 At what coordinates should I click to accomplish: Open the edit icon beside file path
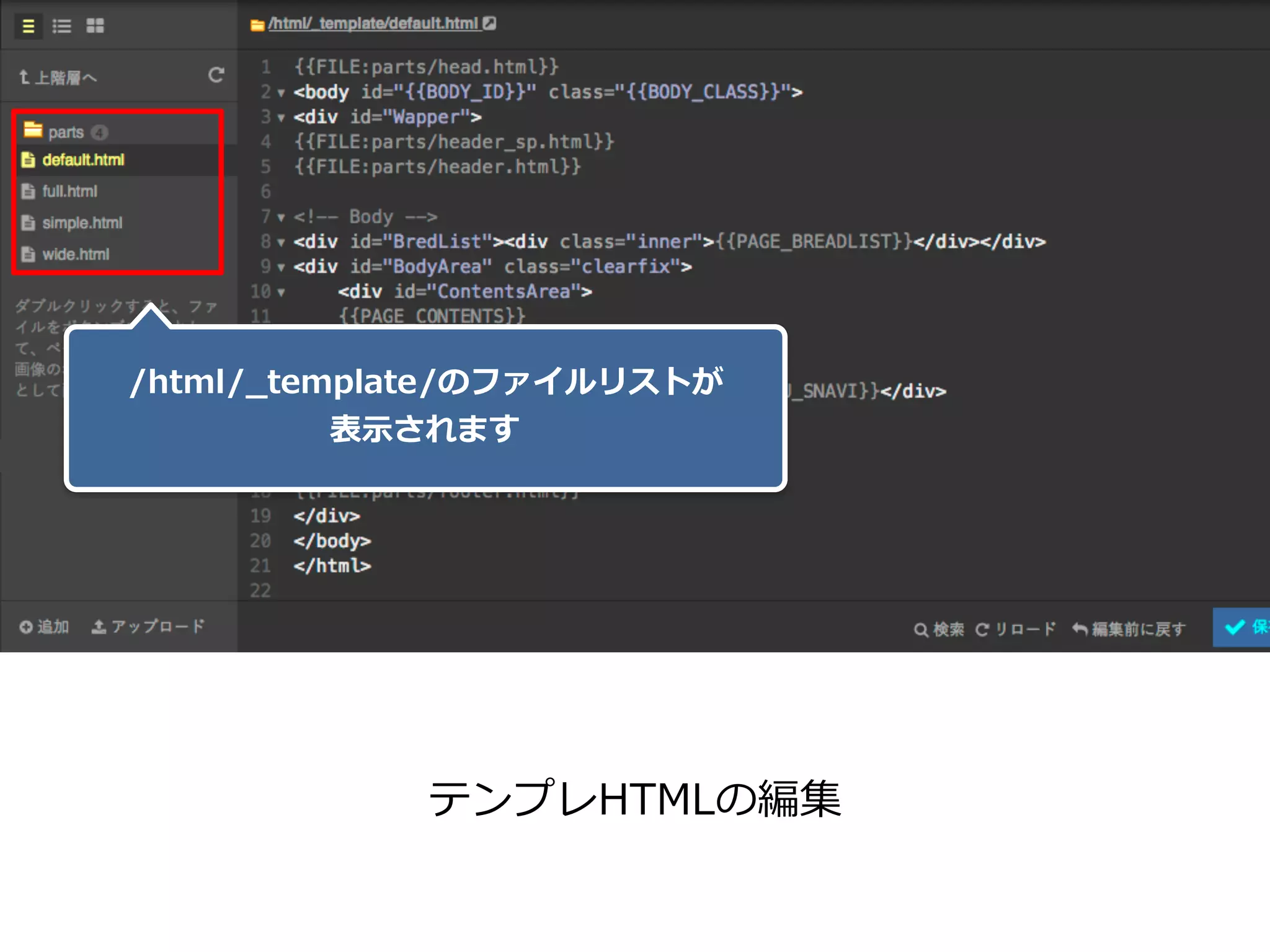point(489,24)
